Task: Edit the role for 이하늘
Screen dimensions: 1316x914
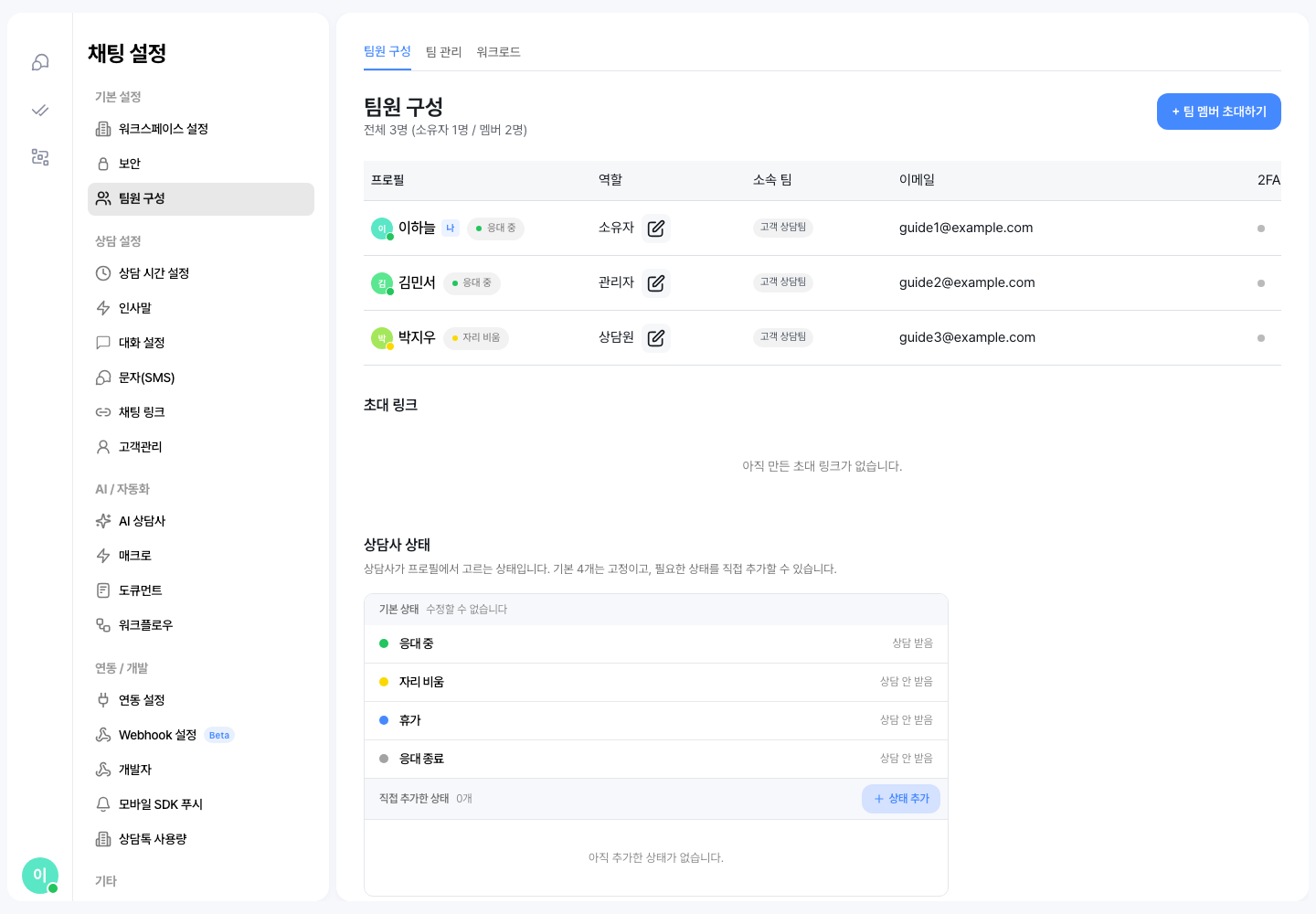Action: [x=656, y=228]
